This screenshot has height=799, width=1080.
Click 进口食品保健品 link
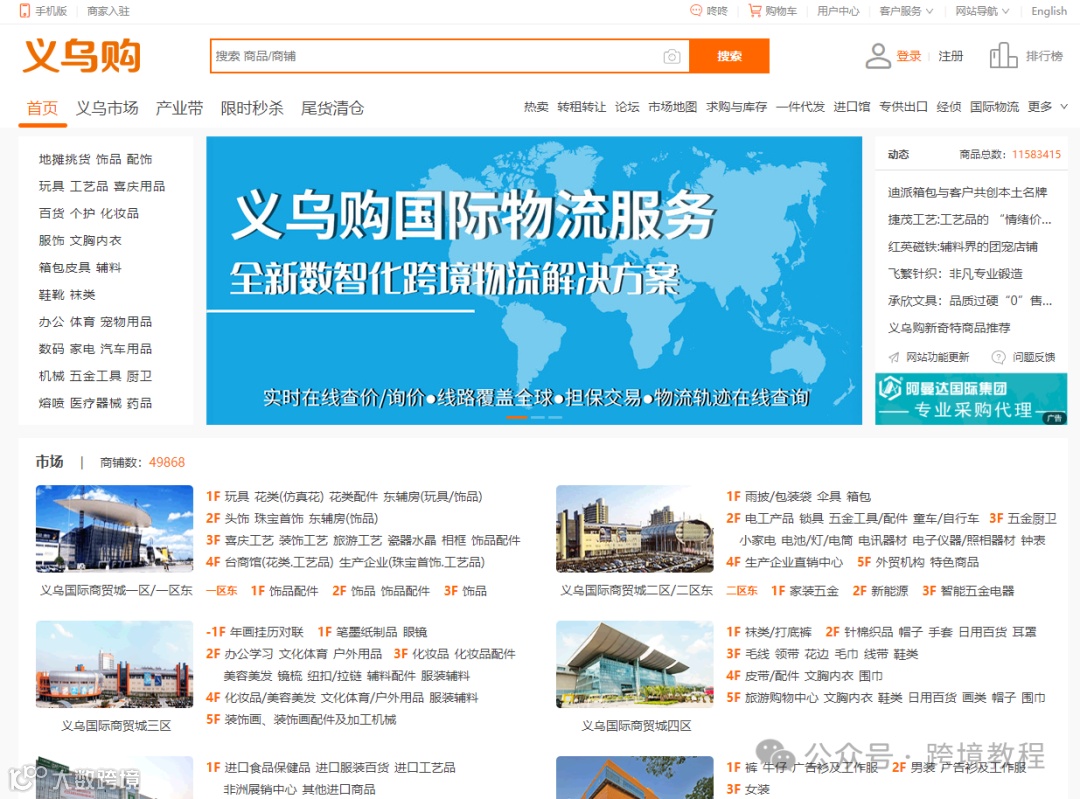[267, 767]
